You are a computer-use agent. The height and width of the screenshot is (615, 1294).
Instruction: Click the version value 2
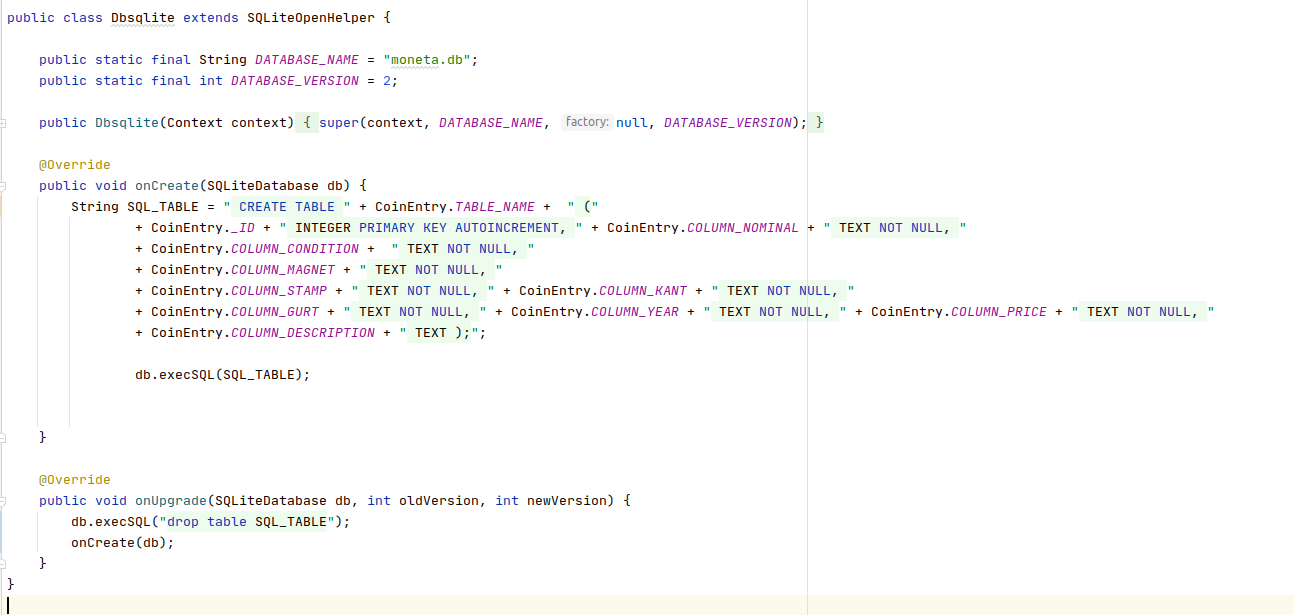pos(387,81)
